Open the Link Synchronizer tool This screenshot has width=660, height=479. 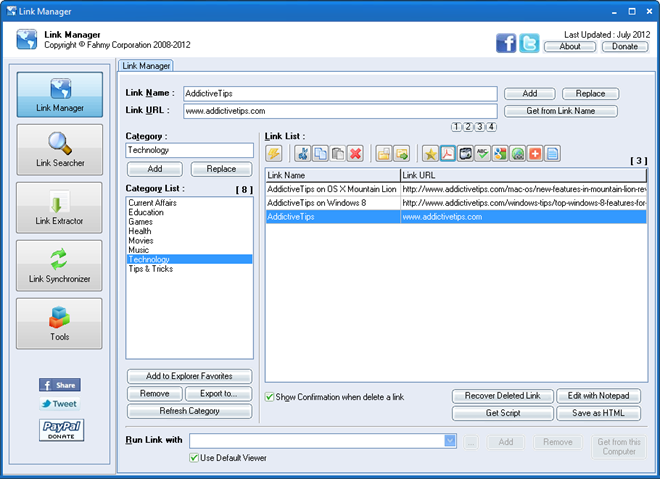(59, 266)
